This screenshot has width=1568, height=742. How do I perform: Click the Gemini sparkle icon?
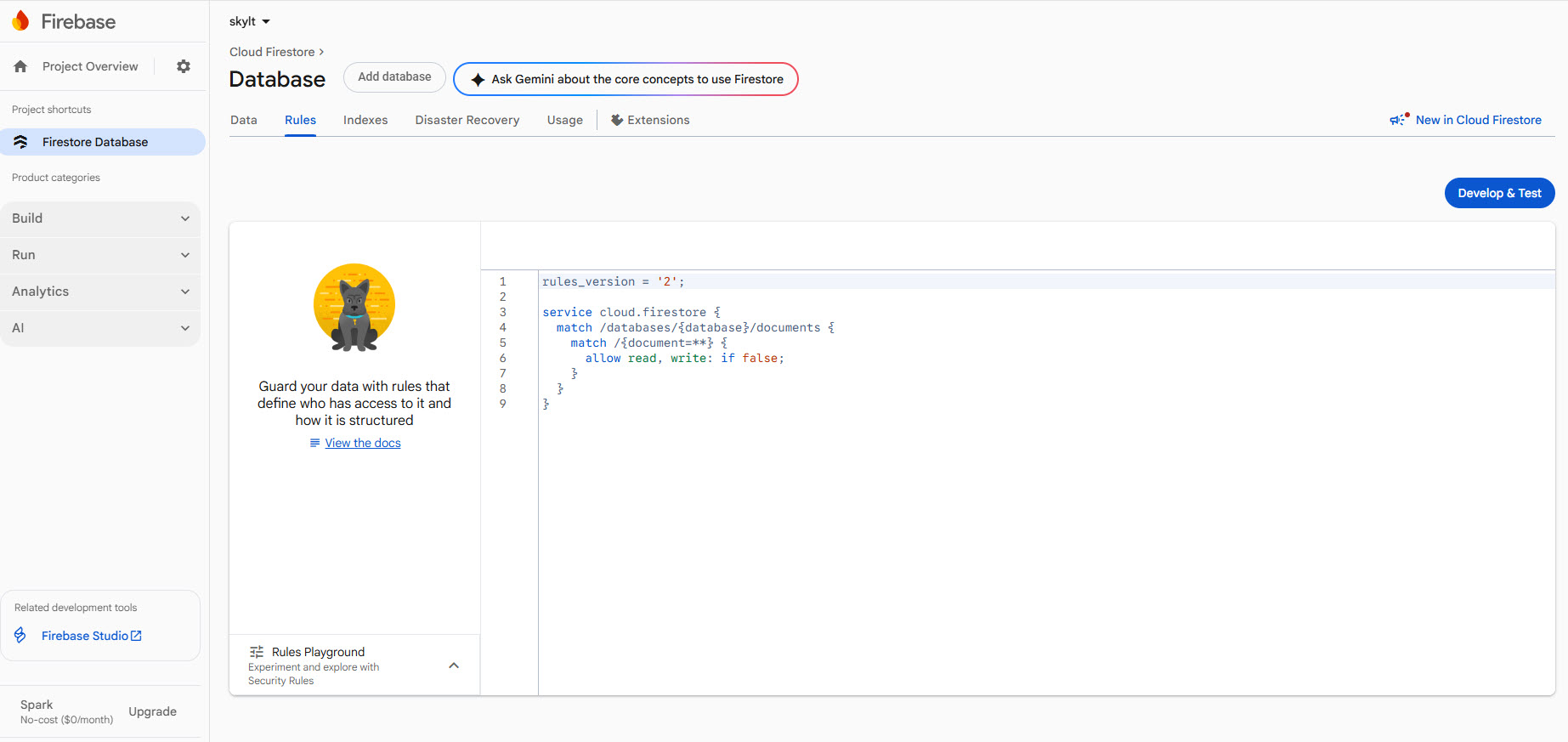[478, 79]
